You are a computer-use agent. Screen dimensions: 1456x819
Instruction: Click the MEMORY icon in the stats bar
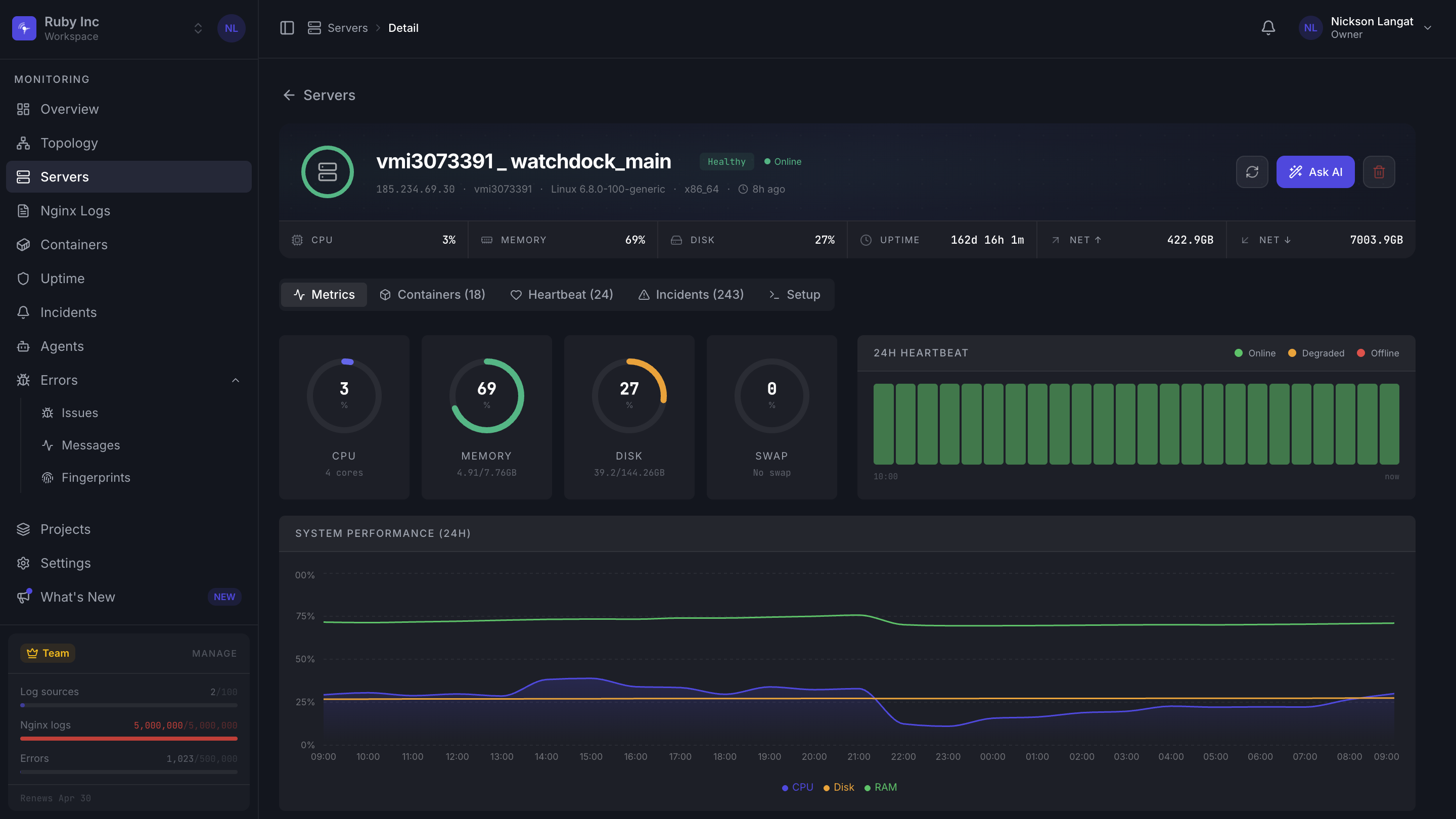tap(487, 240)
